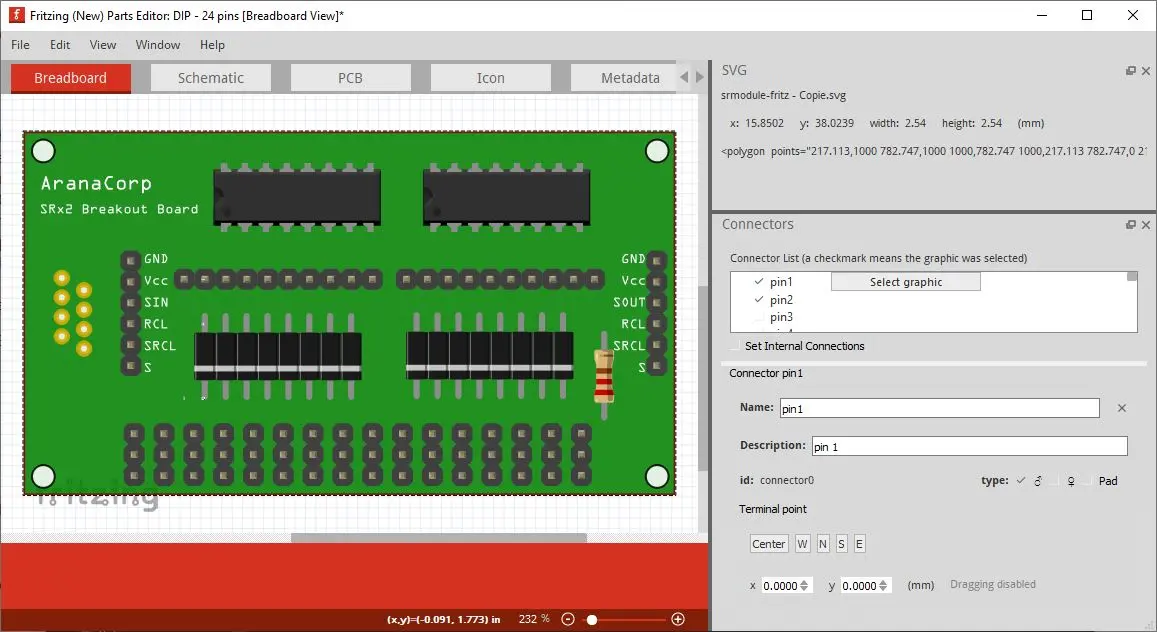Image resolution: width=1157 pixels, height=632 pixels.
Task: Close the Connectors panel
Action: tap(1146, 225)
